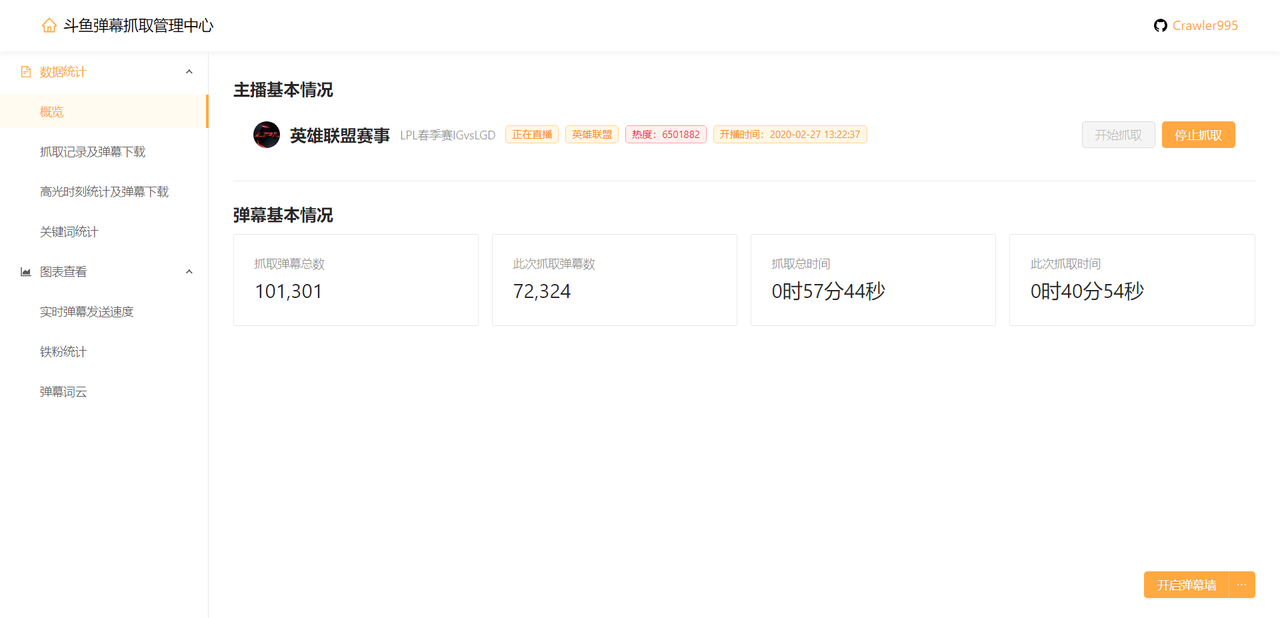This screenshot has width=1280, height=618.
Task: Click the home icon beside the title
Action: click(49, 26)
